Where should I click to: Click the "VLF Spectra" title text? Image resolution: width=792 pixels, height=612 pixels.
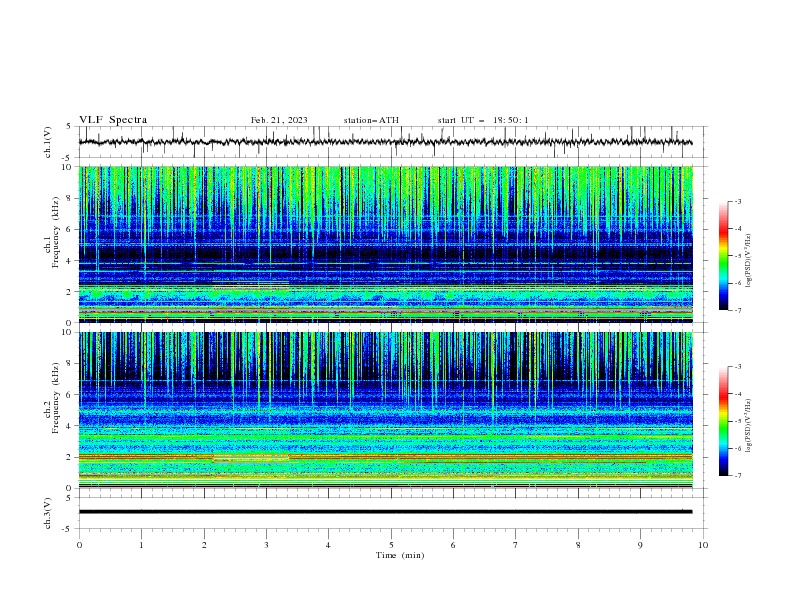point(113,120)
